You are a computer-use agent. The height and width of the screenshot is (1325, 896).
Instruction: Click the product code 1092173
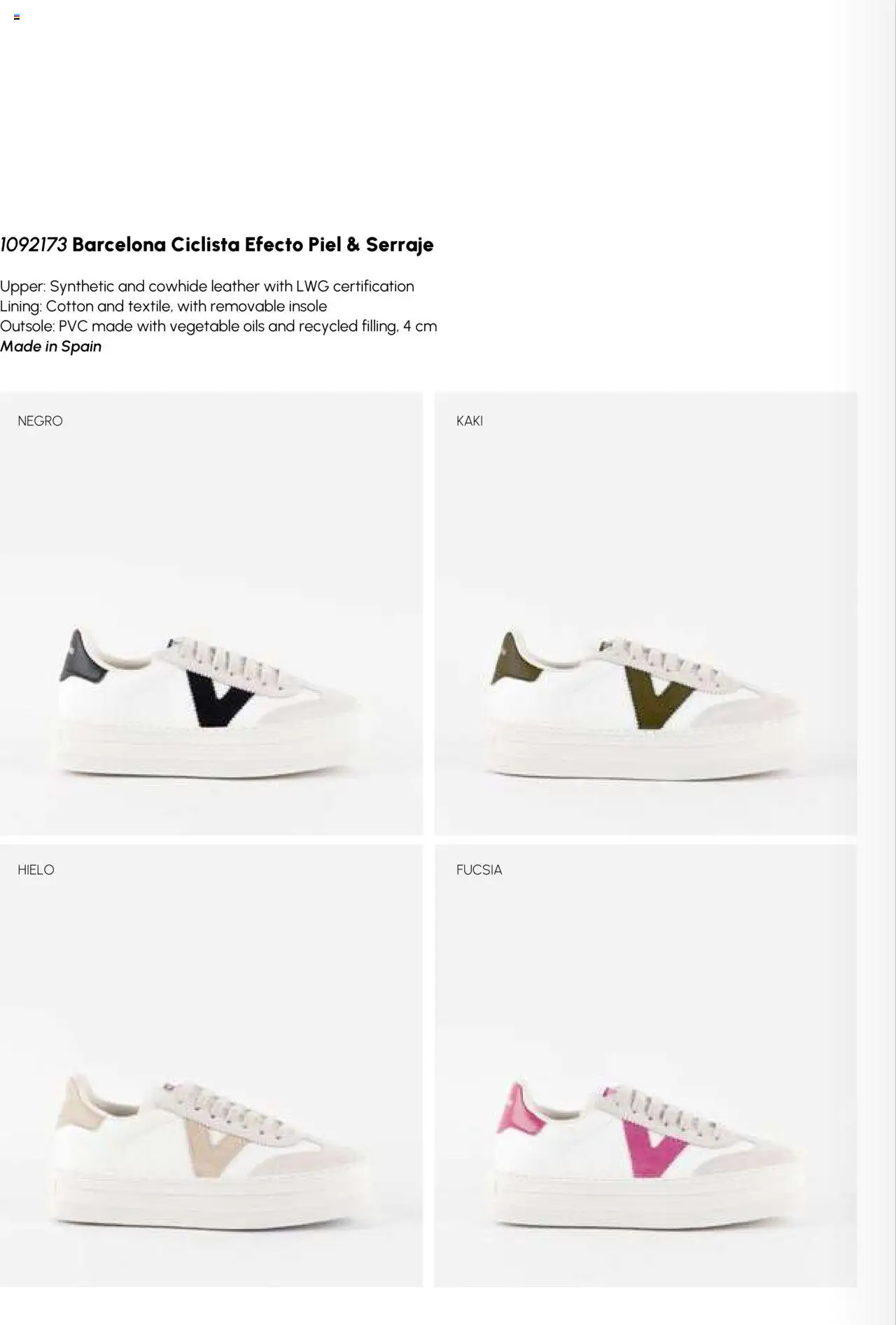(34, 245)
